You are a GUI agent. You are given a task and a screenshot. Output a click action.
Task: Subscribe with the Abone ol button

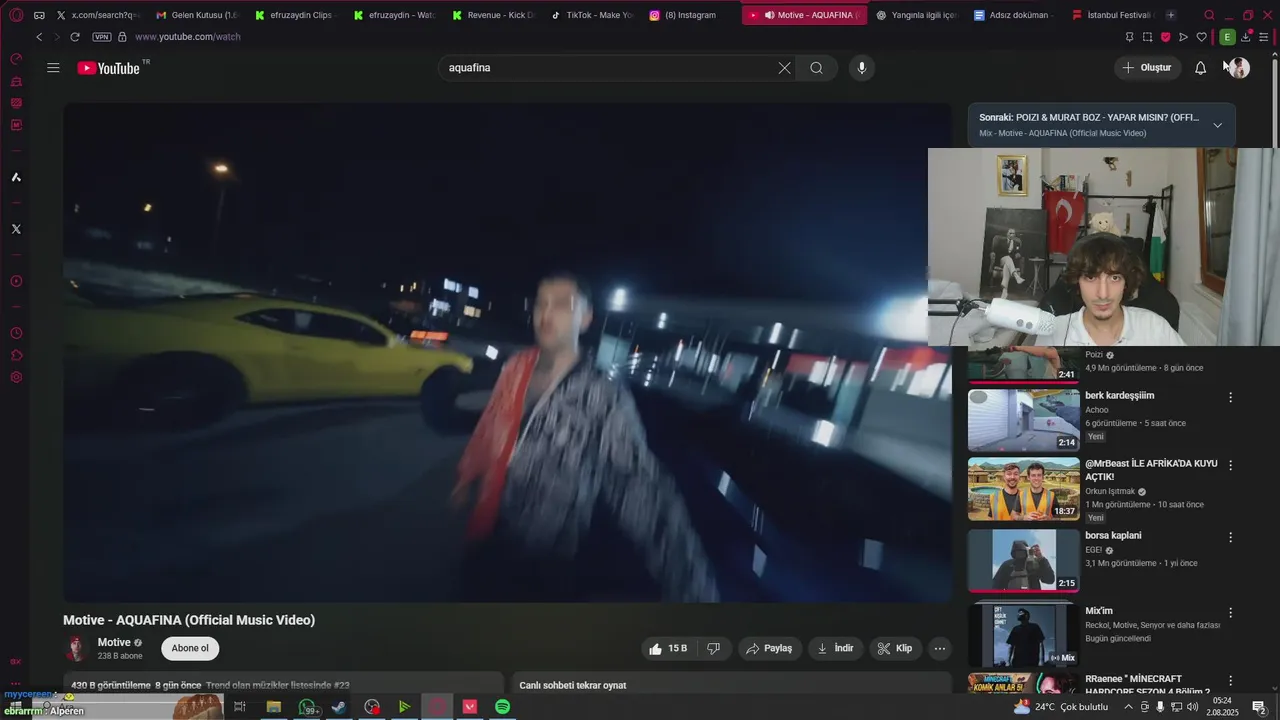190,648
